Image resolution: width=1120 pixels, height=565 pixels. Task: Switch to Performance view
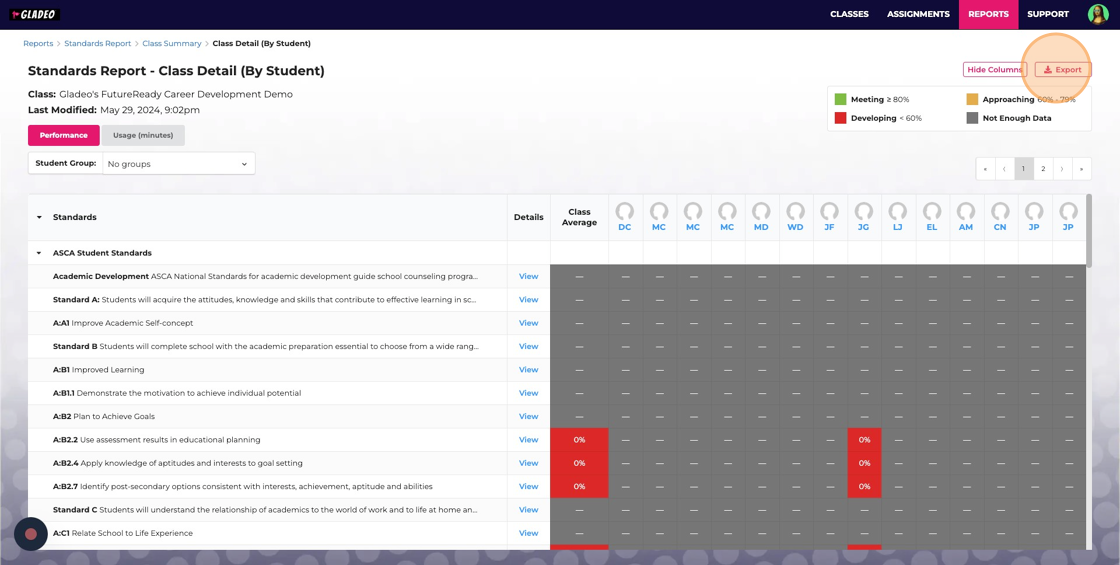point(64,135)
